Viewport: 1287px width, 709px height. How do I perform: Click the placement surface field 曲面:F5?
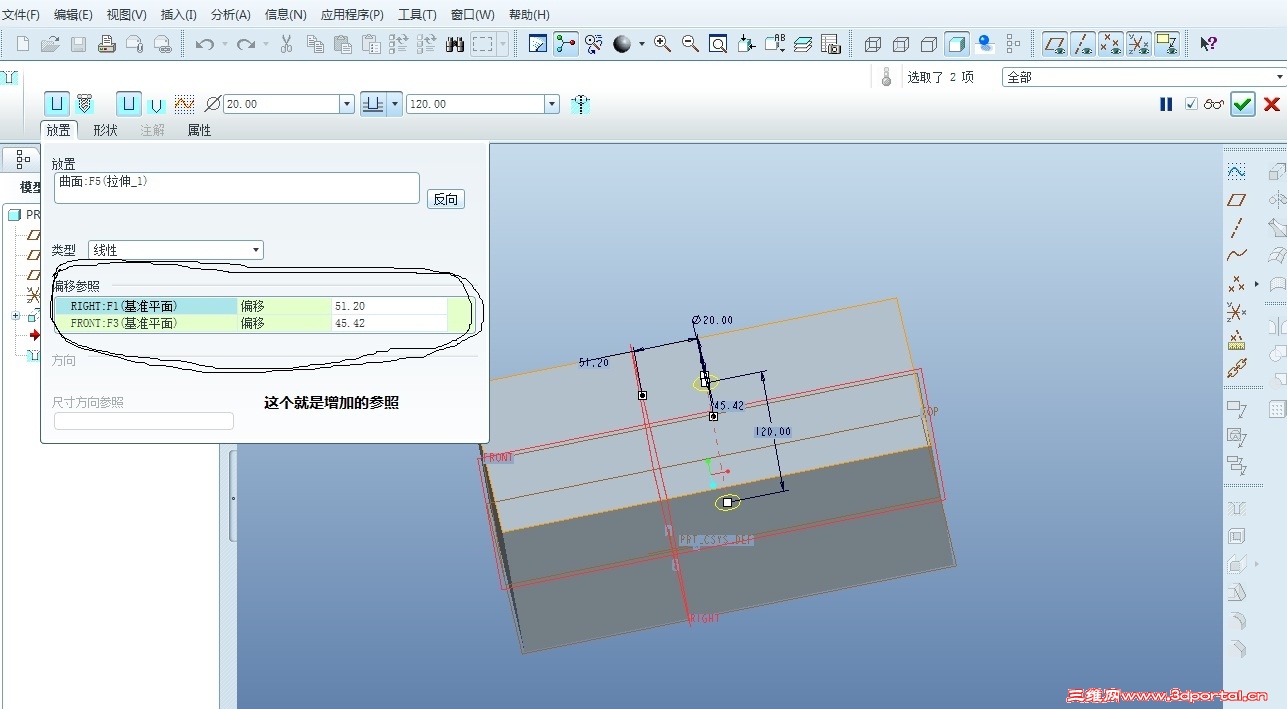[x=236, y=188]
